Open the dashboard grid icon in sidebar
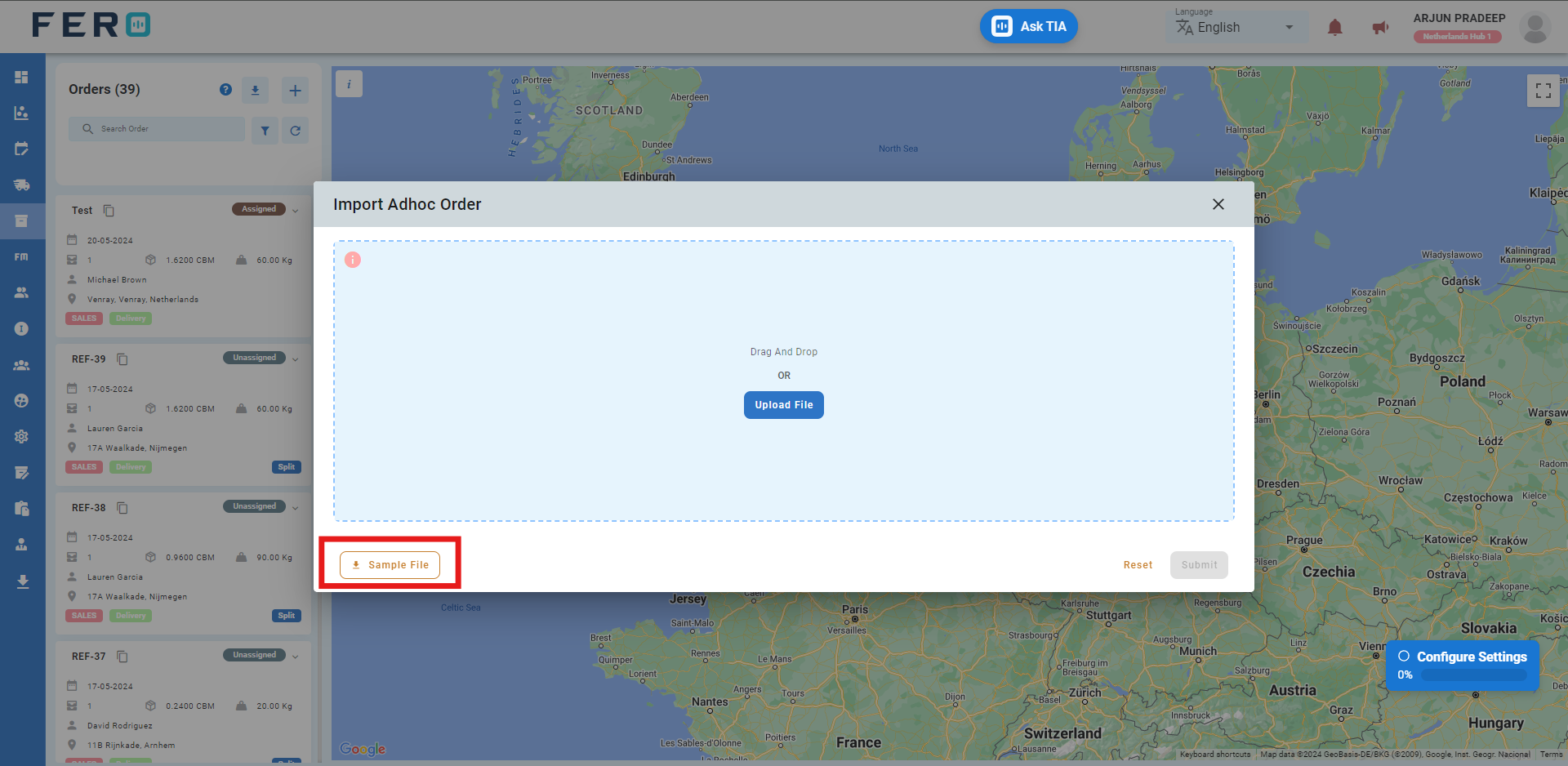The height and width of the screenshot is (766, 1568). (22, 77)
